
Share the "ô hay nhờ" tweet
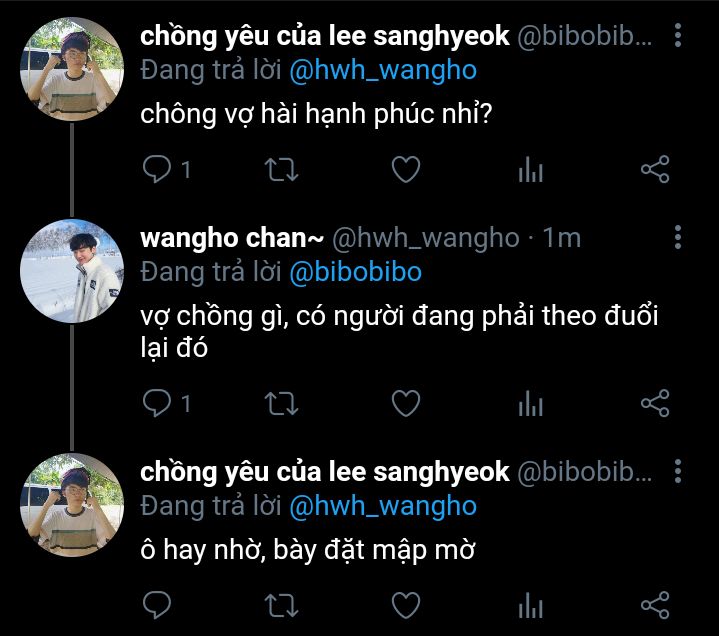click(x=655, y=605)
